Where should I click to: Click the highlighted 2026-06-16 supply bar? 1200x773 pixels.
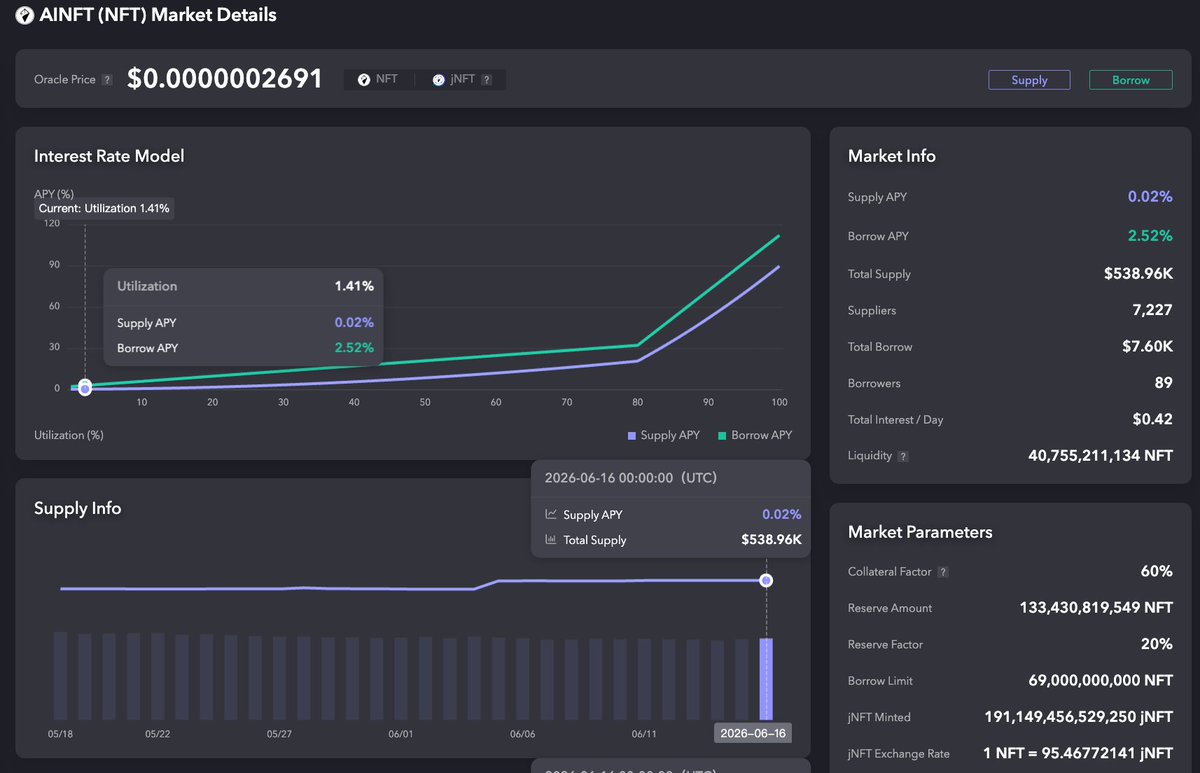[x=766, y=679]
